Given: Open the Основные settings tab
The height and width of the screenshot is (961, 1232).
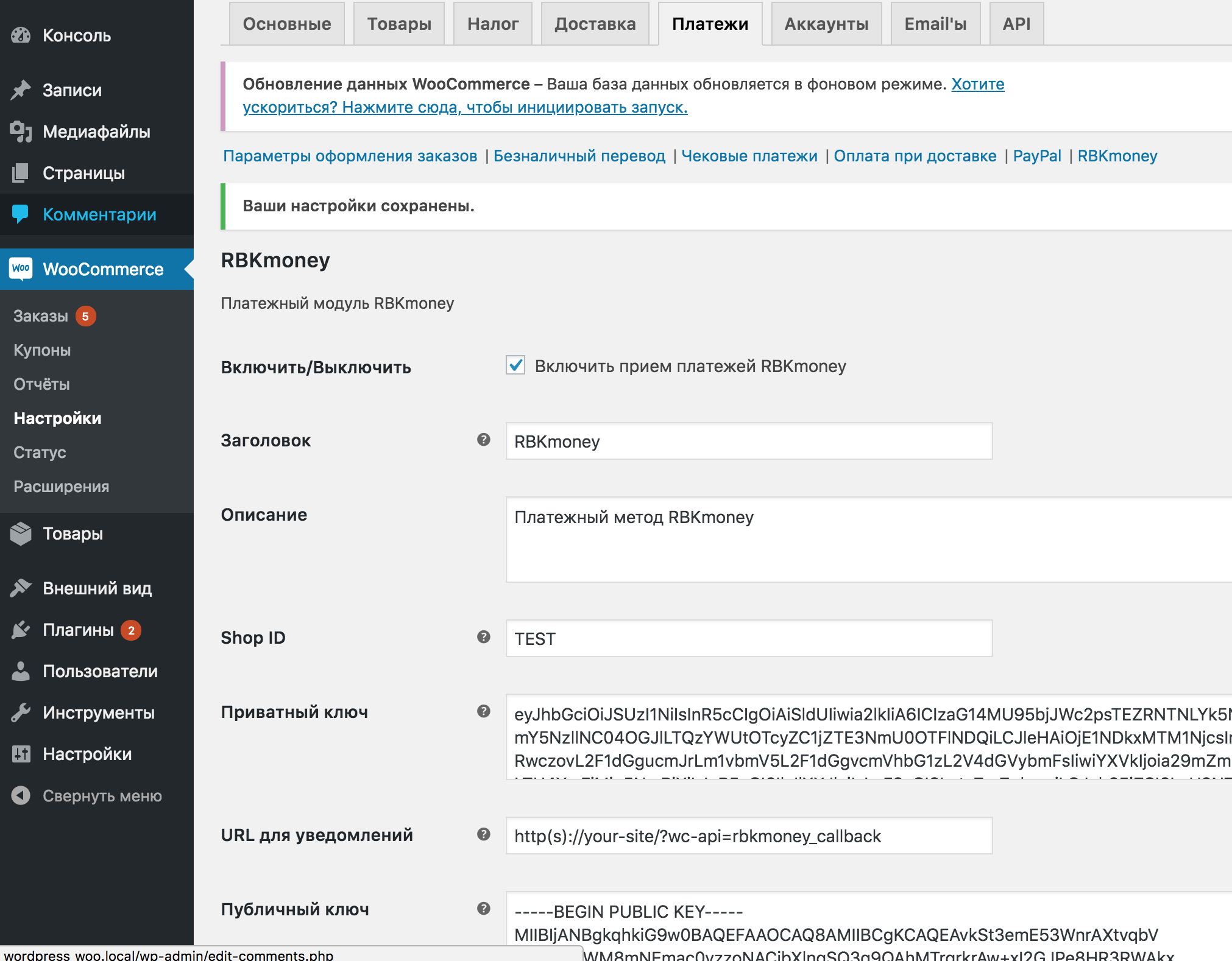Looking at the screenshot, I should (287, 24).
